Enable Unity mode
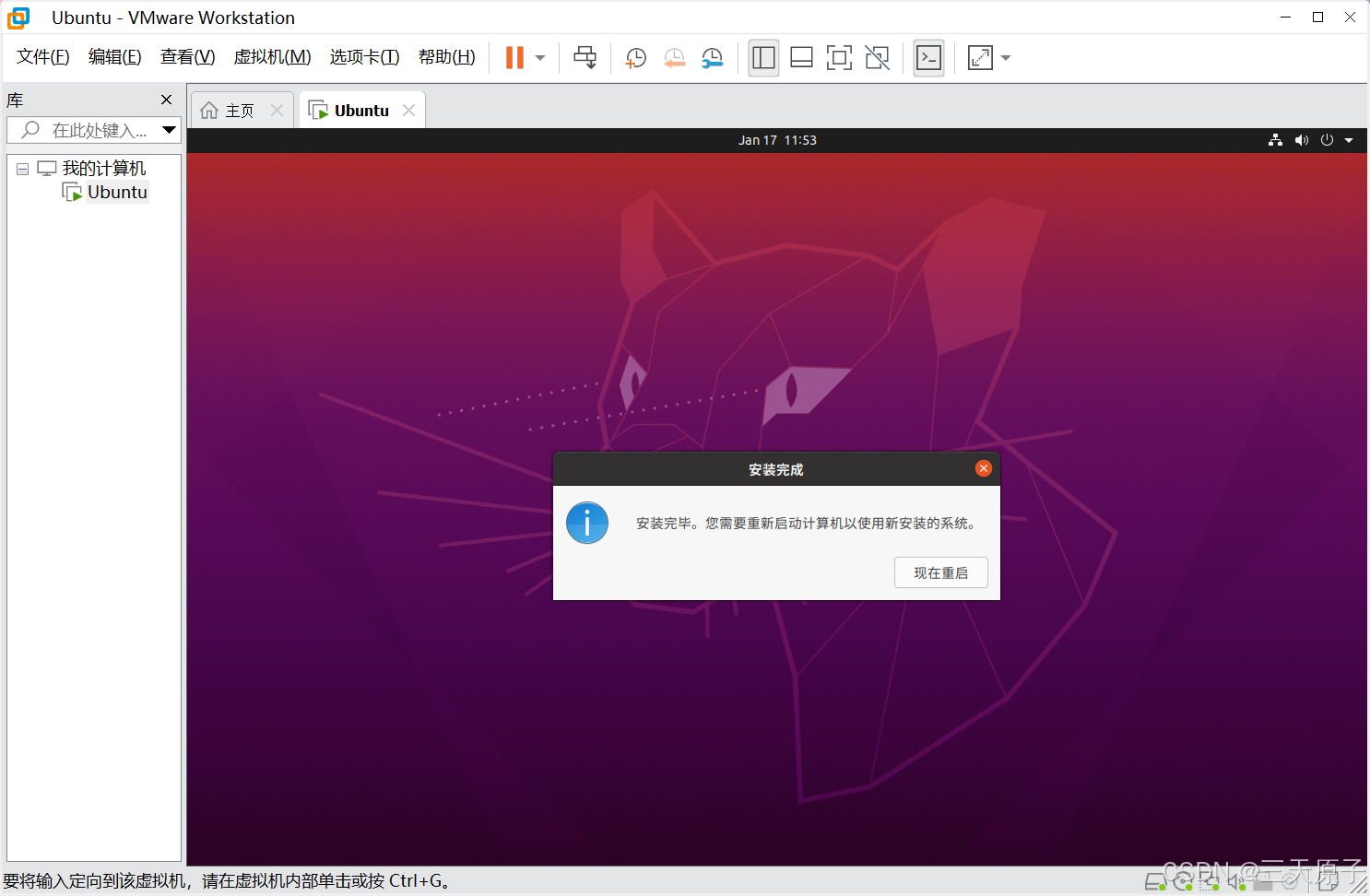 coord(877,57)
